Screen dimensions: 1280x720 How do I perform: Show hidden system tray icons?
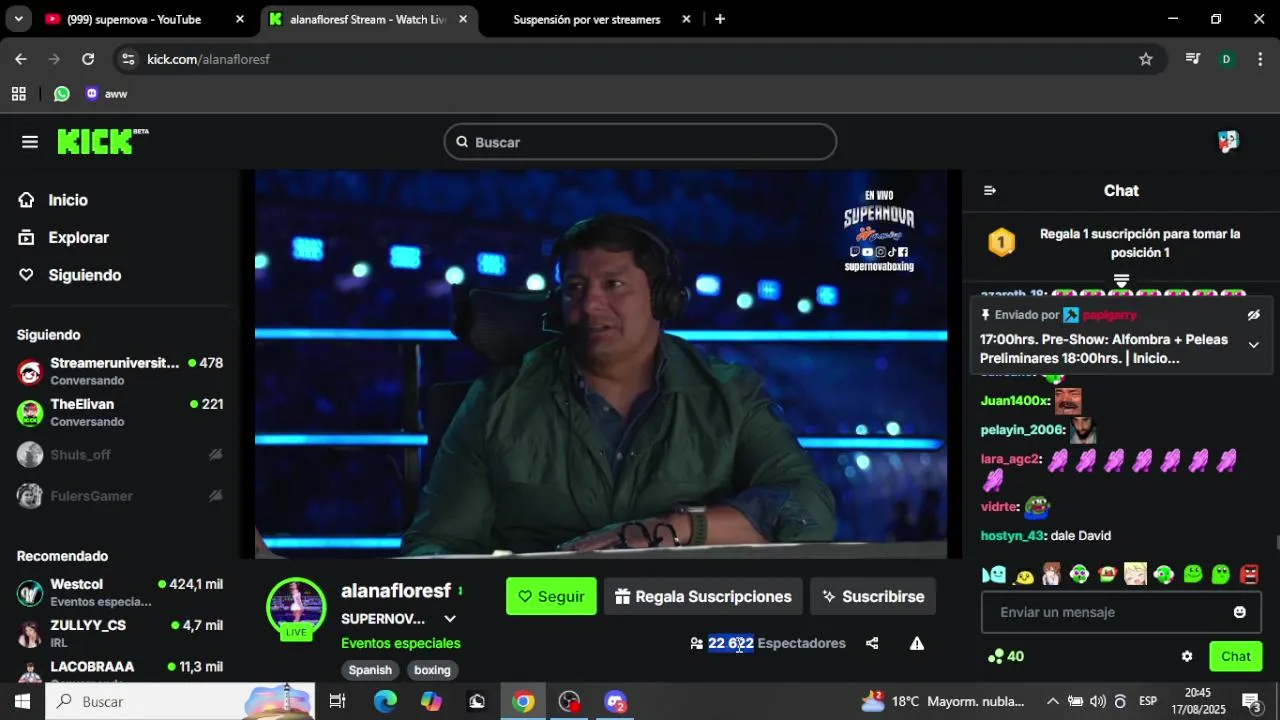point(1052,702)
